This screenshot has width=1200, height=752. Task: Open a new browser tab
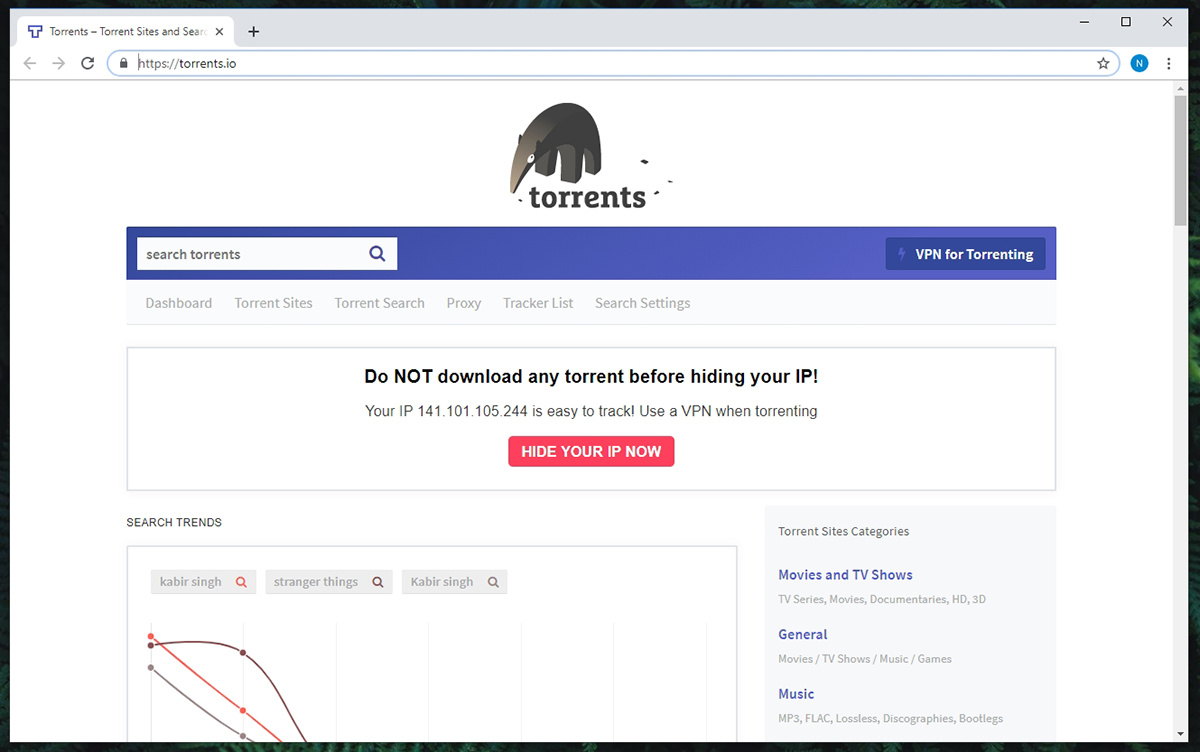[x=254, y=31]
